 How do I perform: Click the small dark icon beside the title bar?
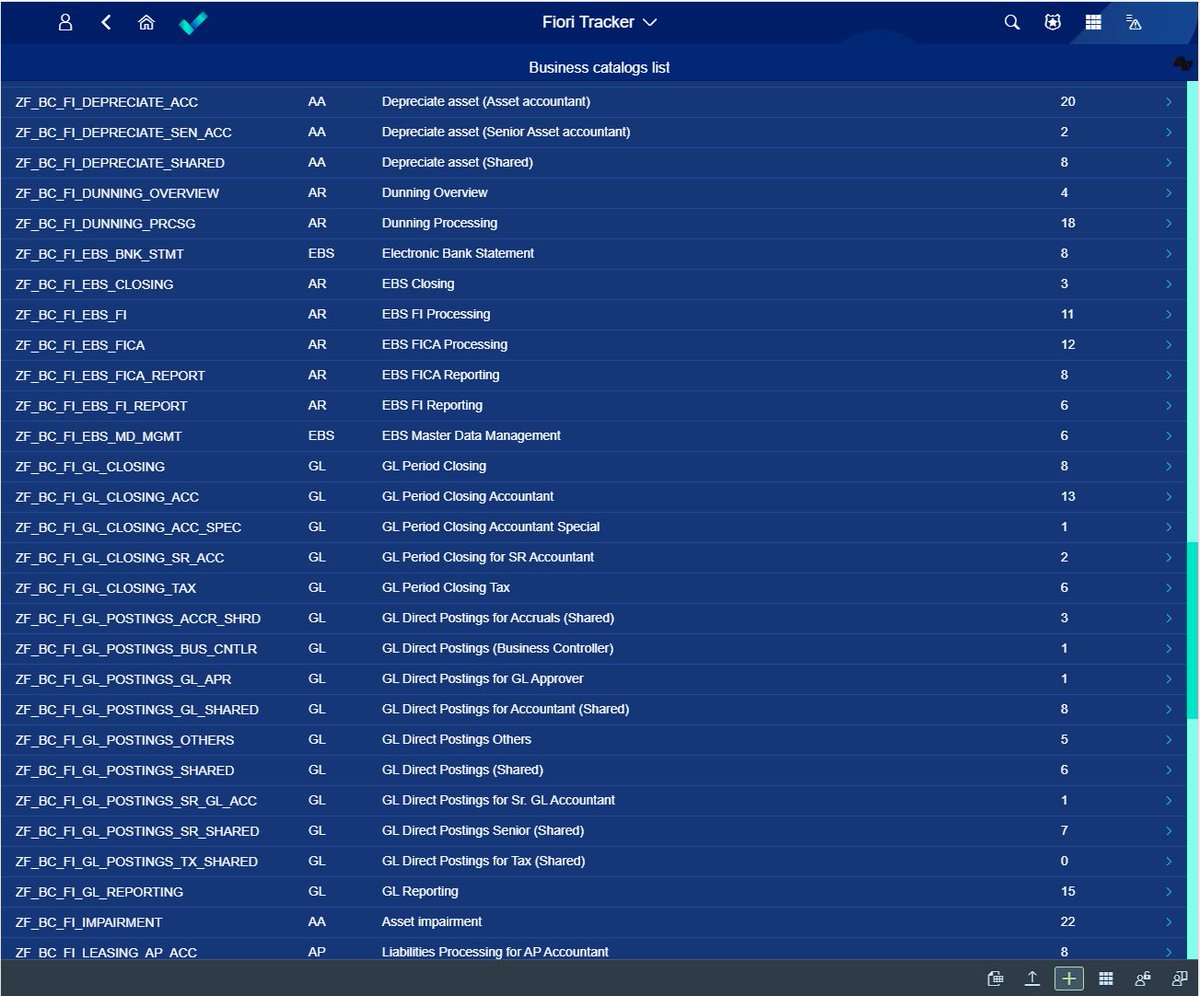(1183, 65)
